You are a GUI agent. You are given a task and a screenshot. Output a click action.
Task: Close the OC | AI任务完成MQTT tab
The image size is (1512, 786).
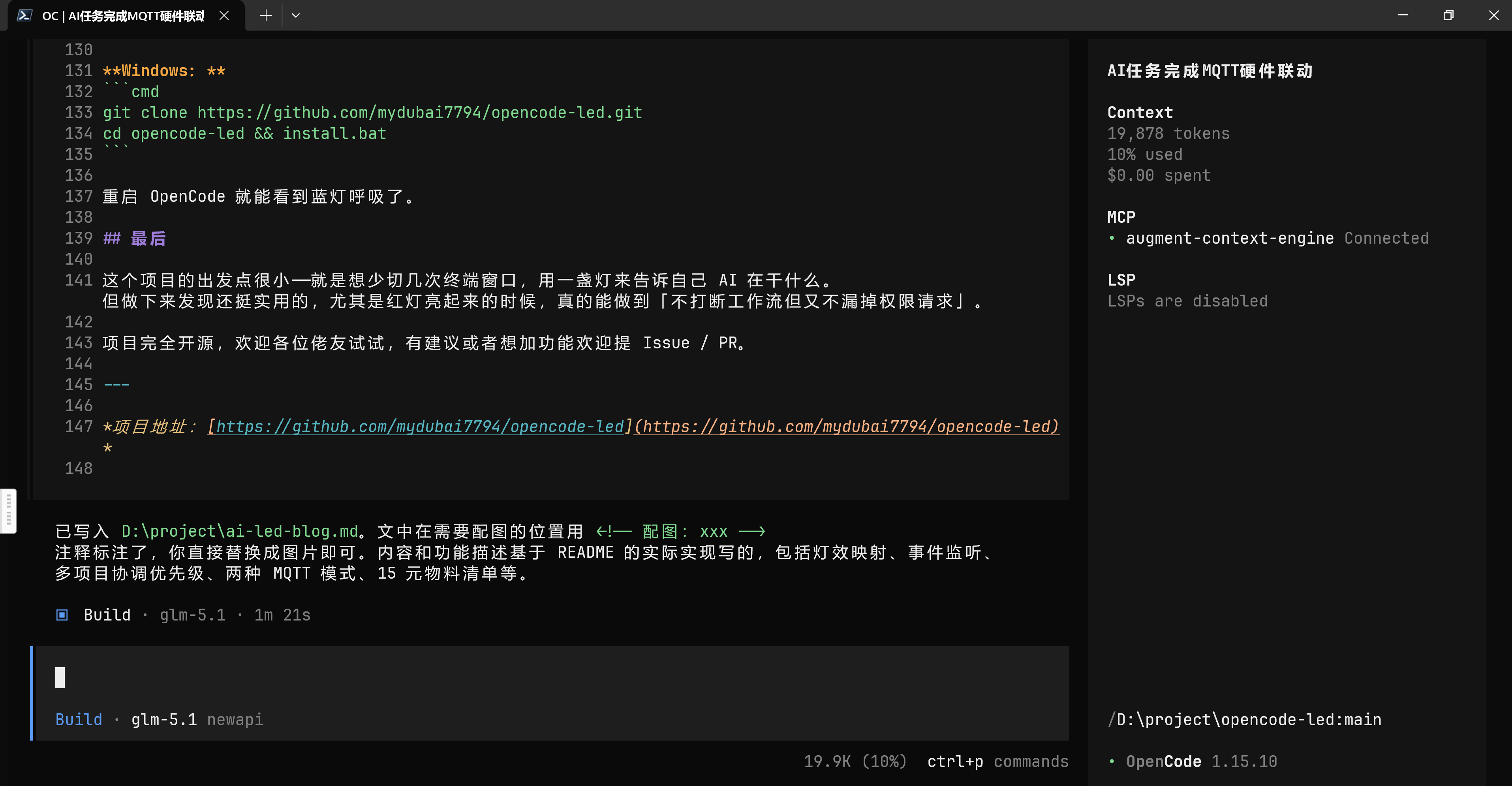pyautogui.click(x=224, y=16)
